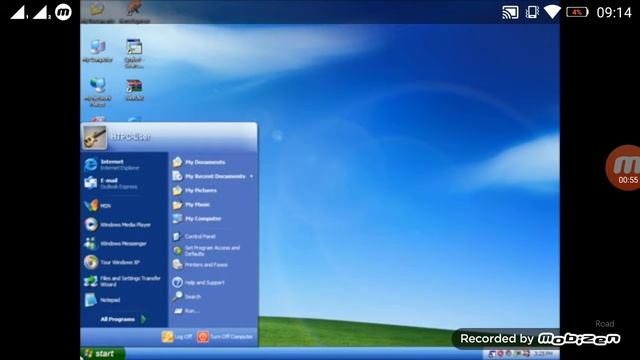The image size is (640, 360).
Task: Select the brown Configure desktop icon
Action: (134, 12)
